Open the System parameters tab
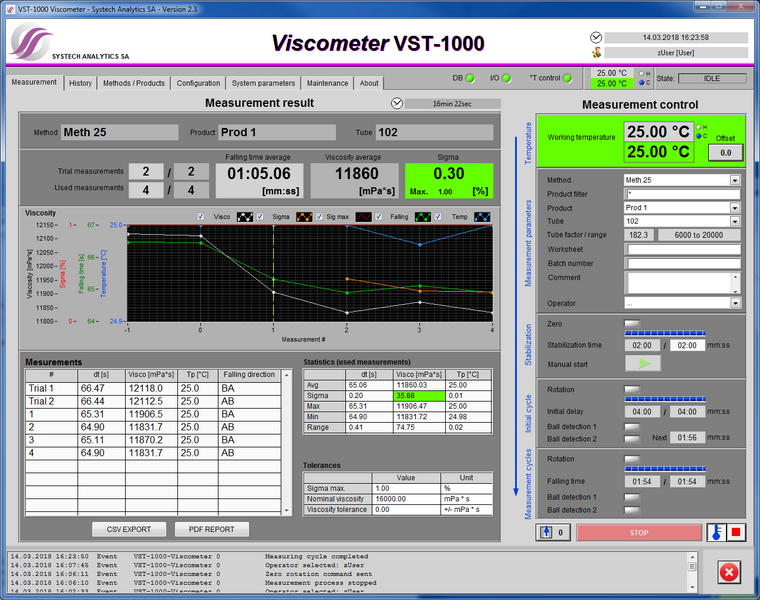Image resolution: width=760 pixels, height=600 pixels. click(x=263, y=83)
